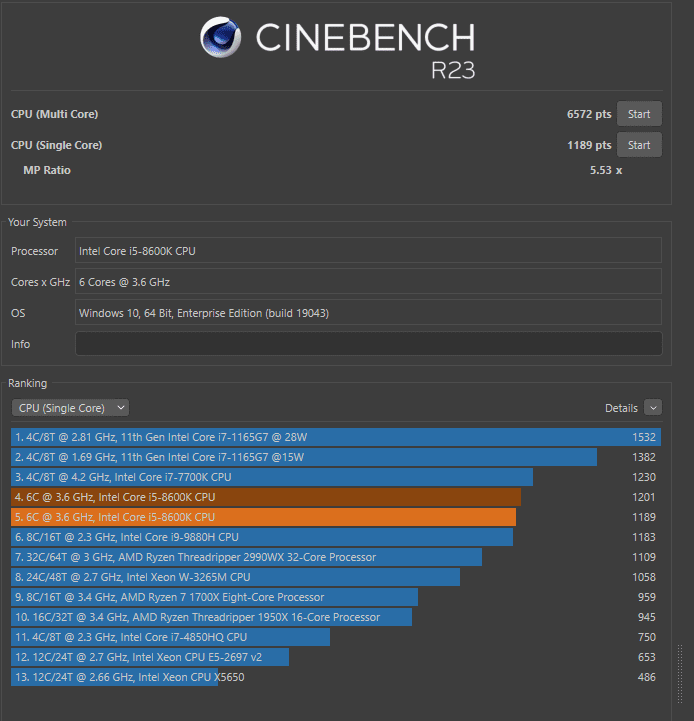
Task: Select ranking row 11 Core i7-4850HQ
Action: 336,637
